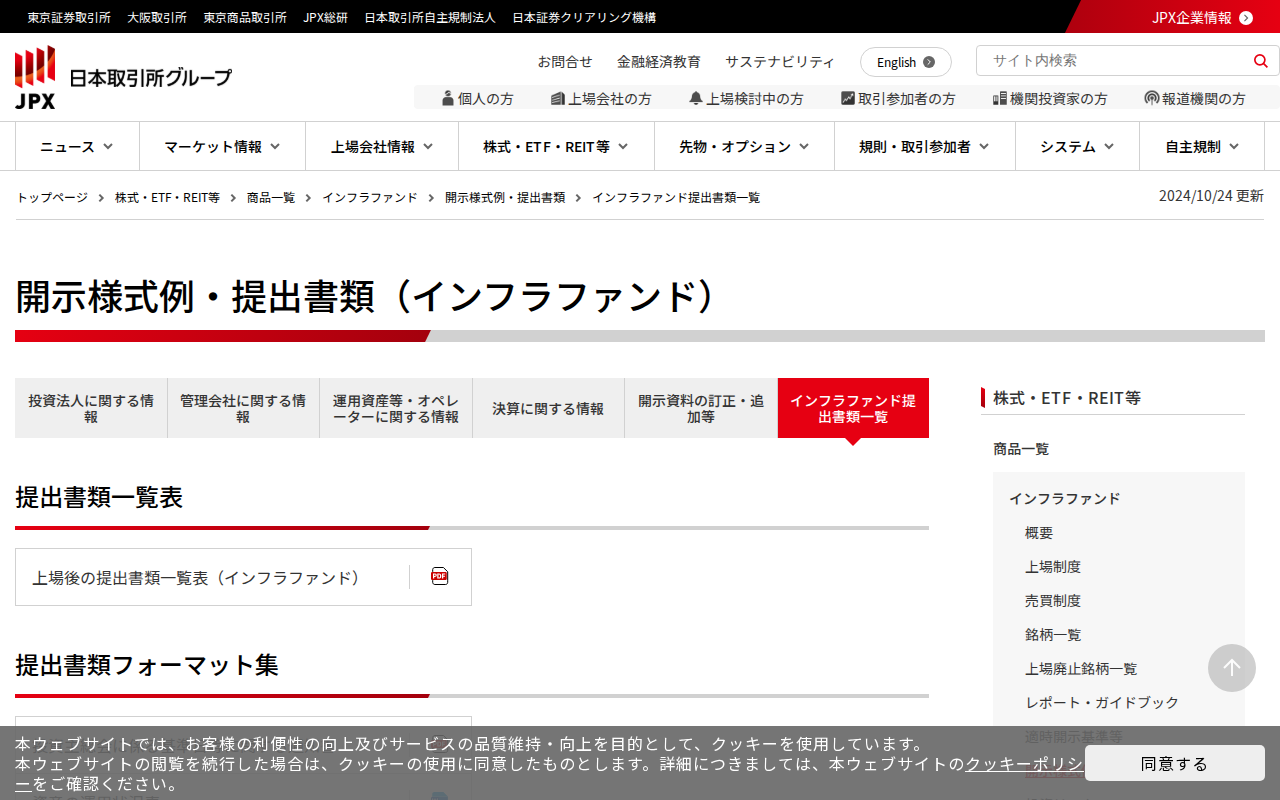
Task: Open 日本証券クリアリング機構 link
Action: point(584,17)
